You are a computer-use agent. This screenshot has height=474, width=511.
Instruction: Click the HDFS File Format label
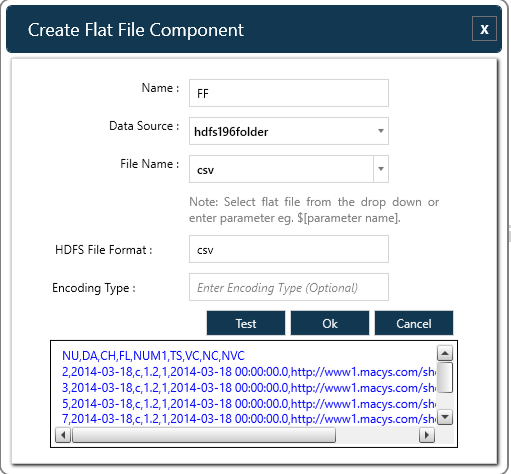coord(104,250)
